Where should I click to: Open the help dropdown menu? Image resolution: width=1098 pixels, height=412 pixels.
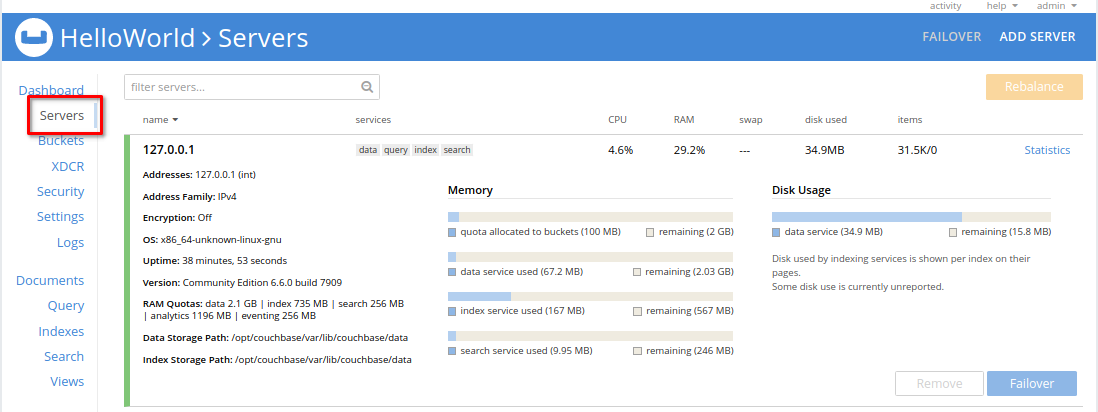1002,6
